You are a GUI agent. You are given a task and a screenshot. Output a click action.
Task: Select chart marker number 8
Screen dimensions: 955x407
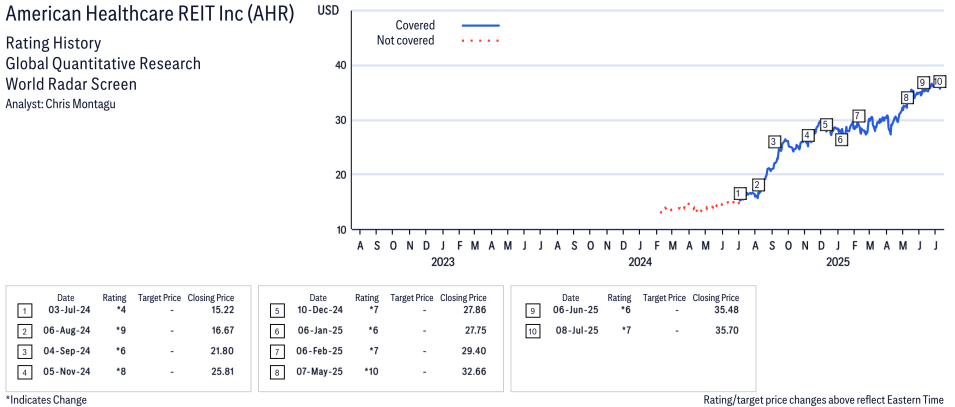(x=906, y=97)
